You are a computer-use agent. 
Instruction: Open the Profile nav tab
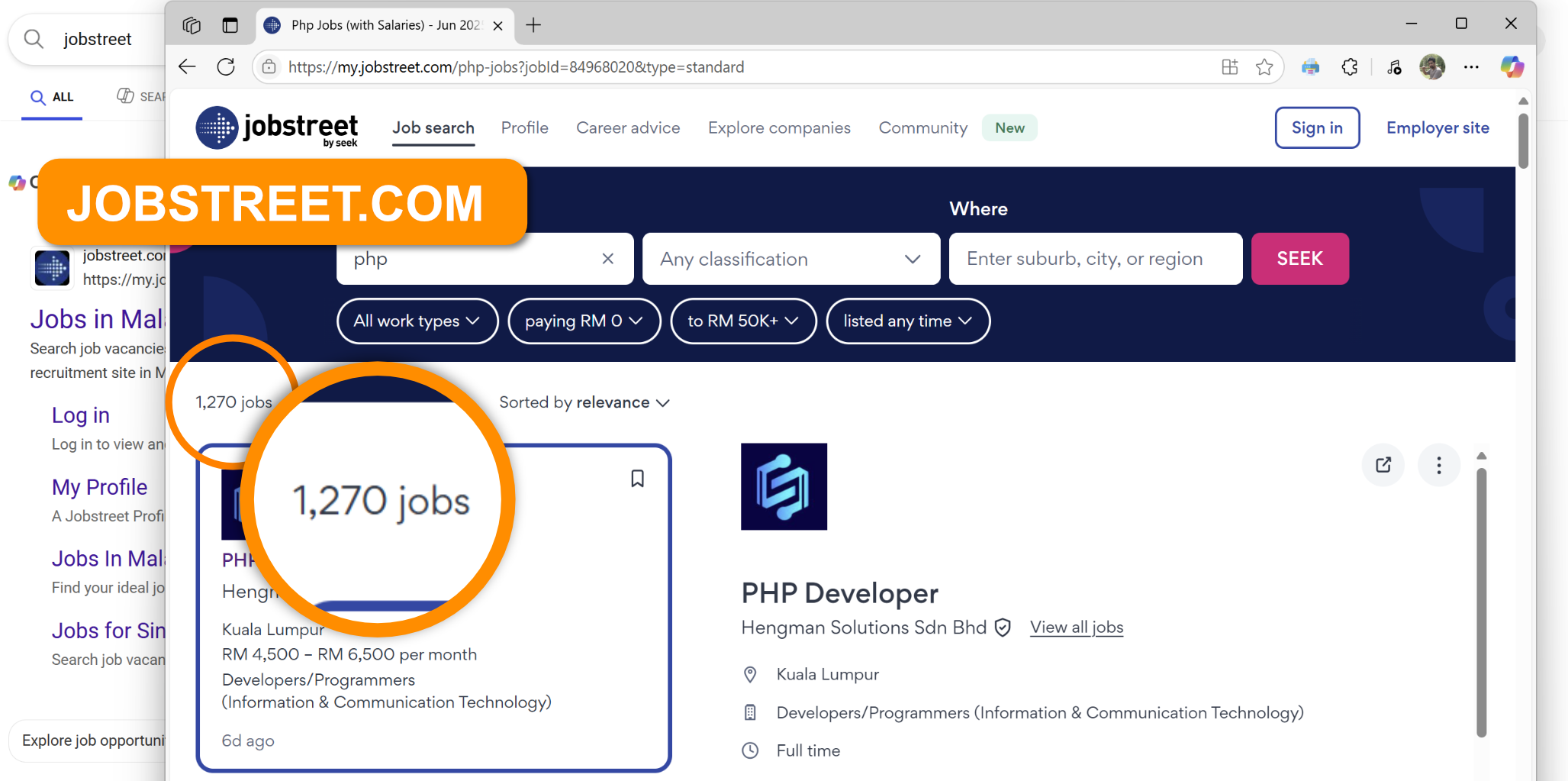click(525, 128)
